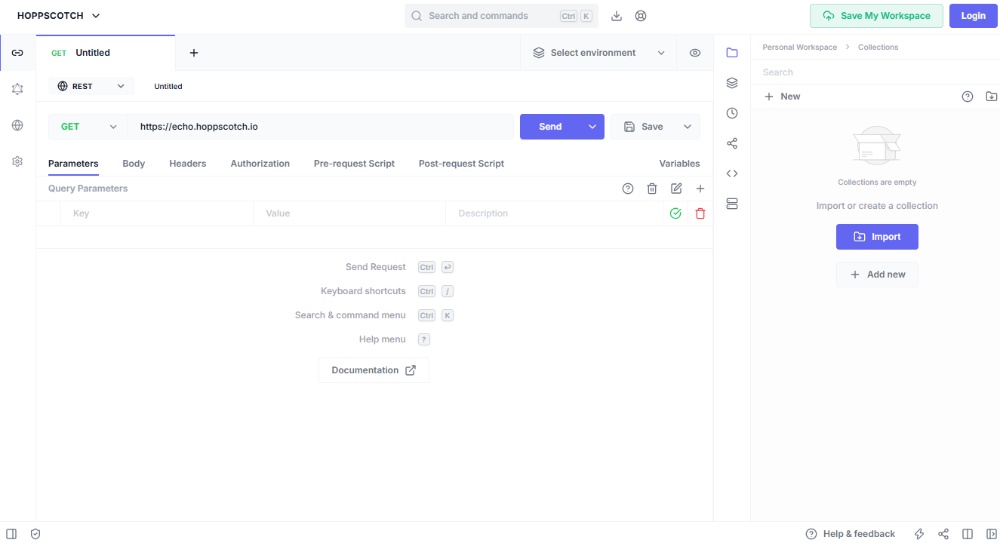The image size is (1000, 543).
Task: Open the Collections folder icon
Action: [x=732, y=52]
